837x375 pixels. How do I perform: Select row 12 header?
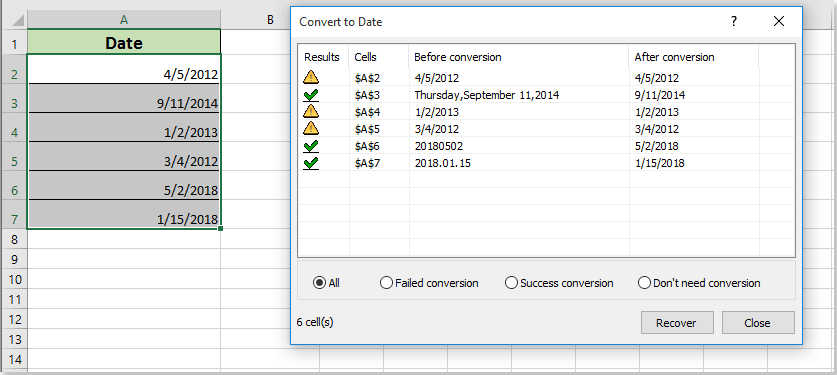pos(14,320)
